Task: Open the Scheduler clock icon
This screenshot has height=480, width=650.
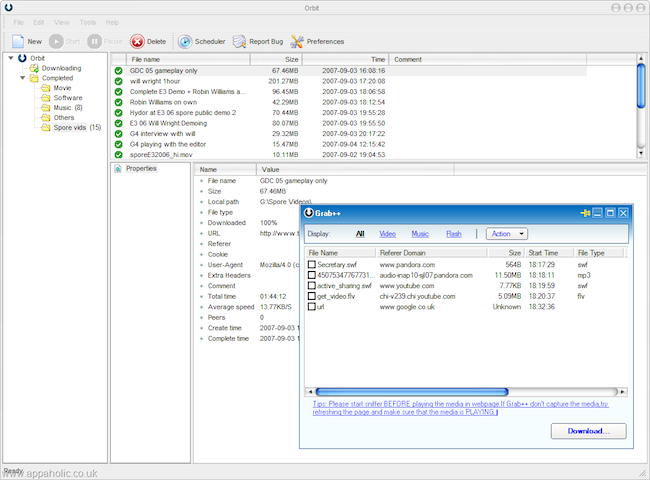Action: 185,41
